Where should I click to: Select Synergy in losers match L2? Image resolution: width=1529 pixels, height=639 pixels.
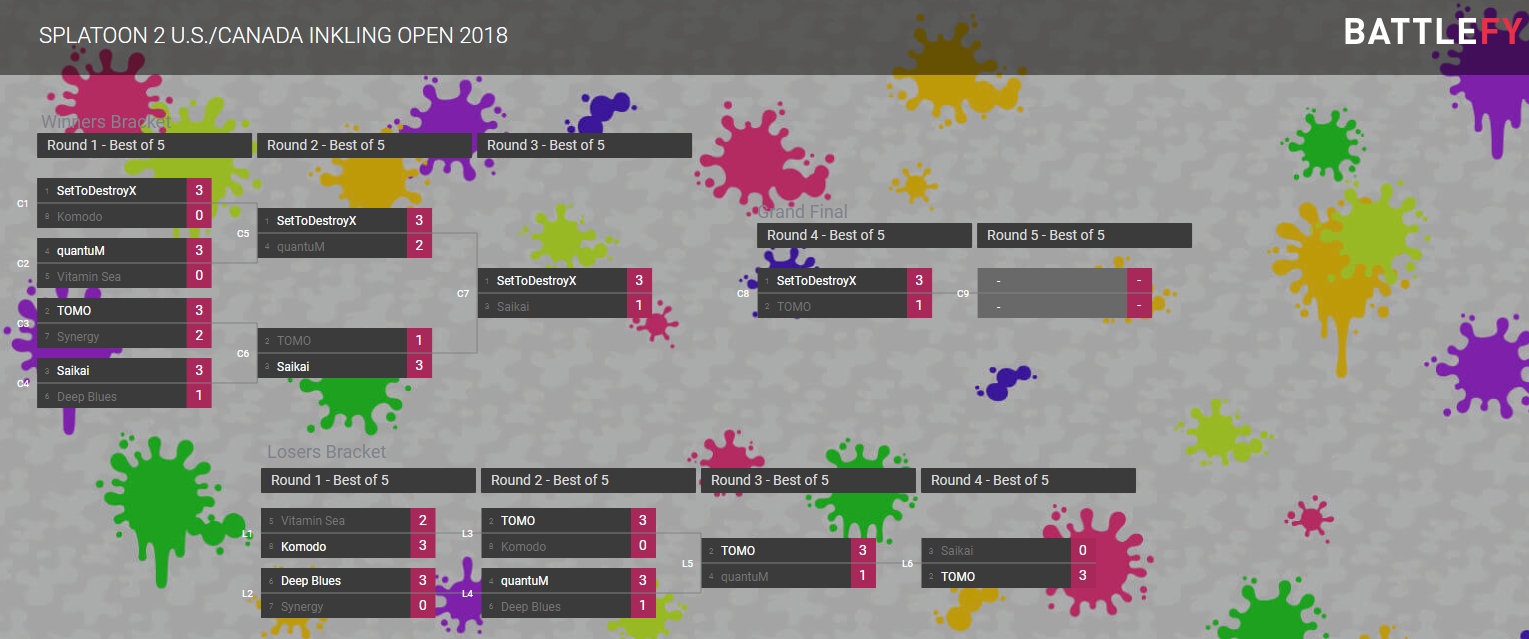pos(335,606)
